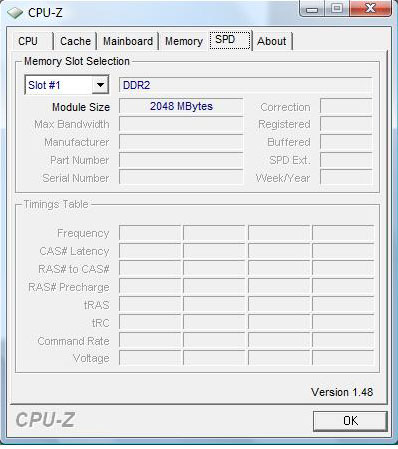This screenshot has width=398, height=449.
Task: Click the SPD Ext. label
Action: click(290, 160)
